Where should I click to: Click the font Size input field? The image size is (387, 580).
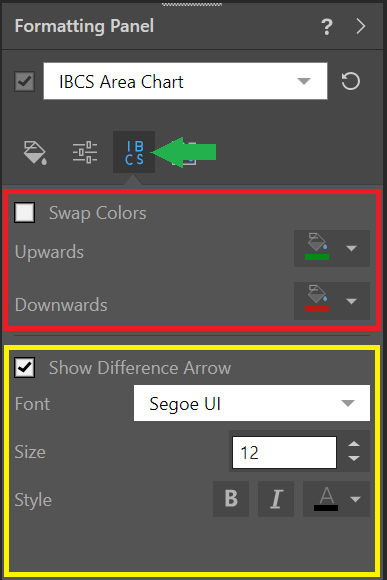pos(285,452)
